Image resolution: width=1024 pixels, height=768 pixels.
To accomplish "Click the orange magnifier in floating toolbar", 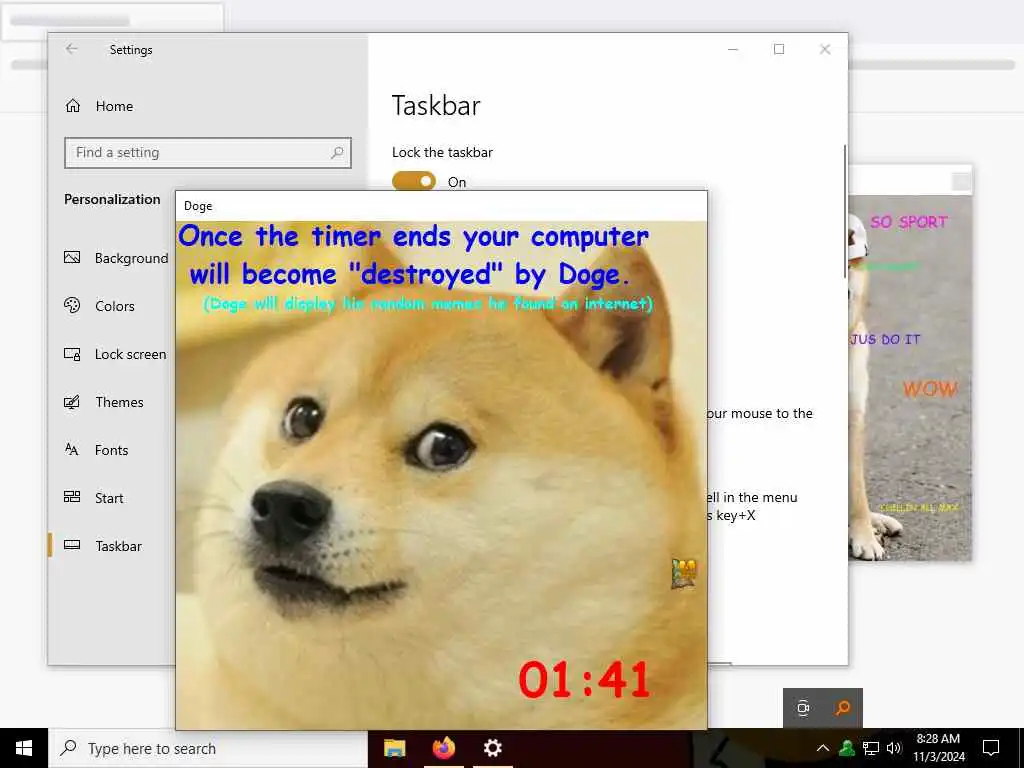I will (843, 708).
